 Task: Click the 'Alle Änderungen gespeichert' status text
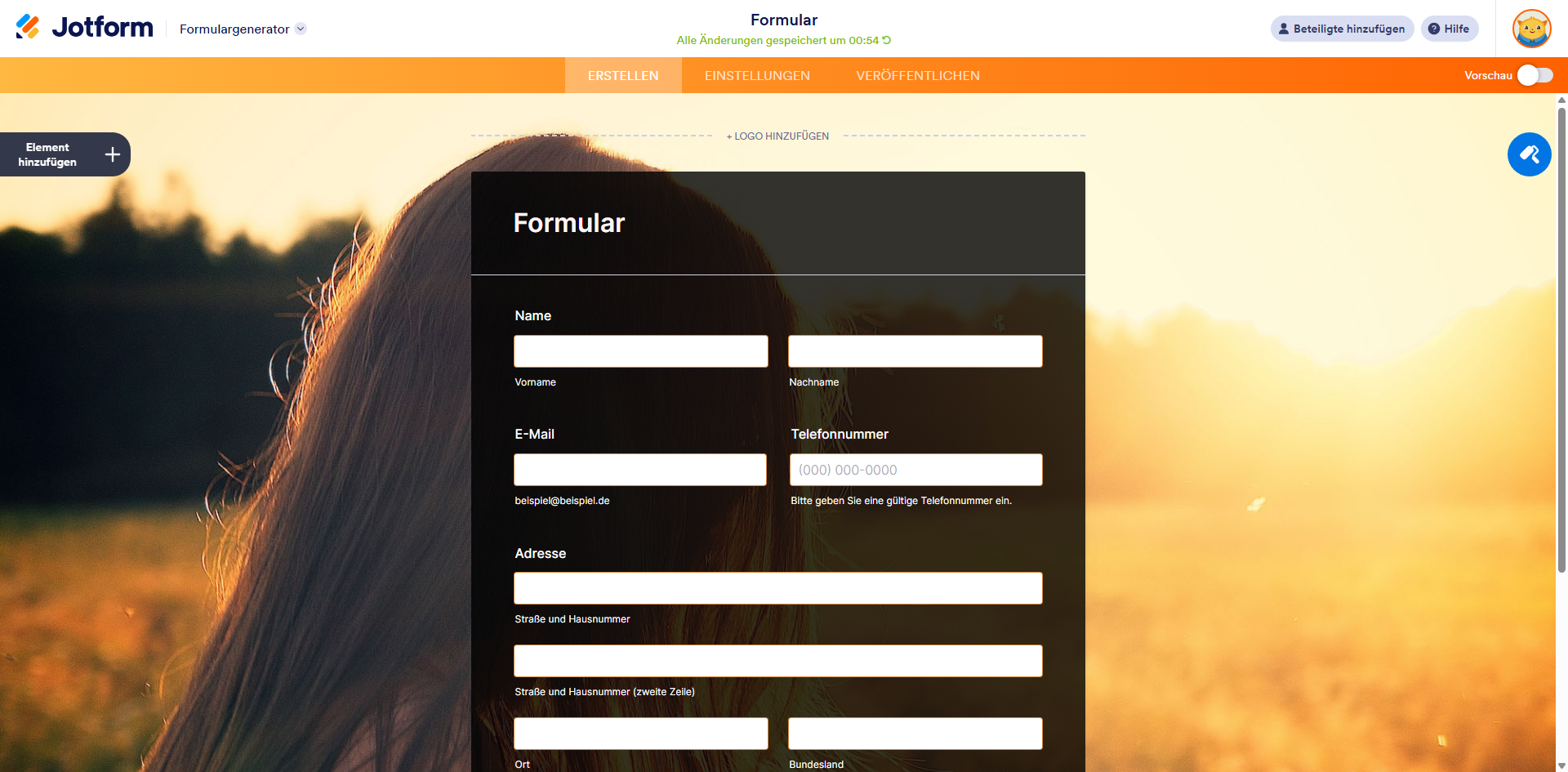coord(777,40)
